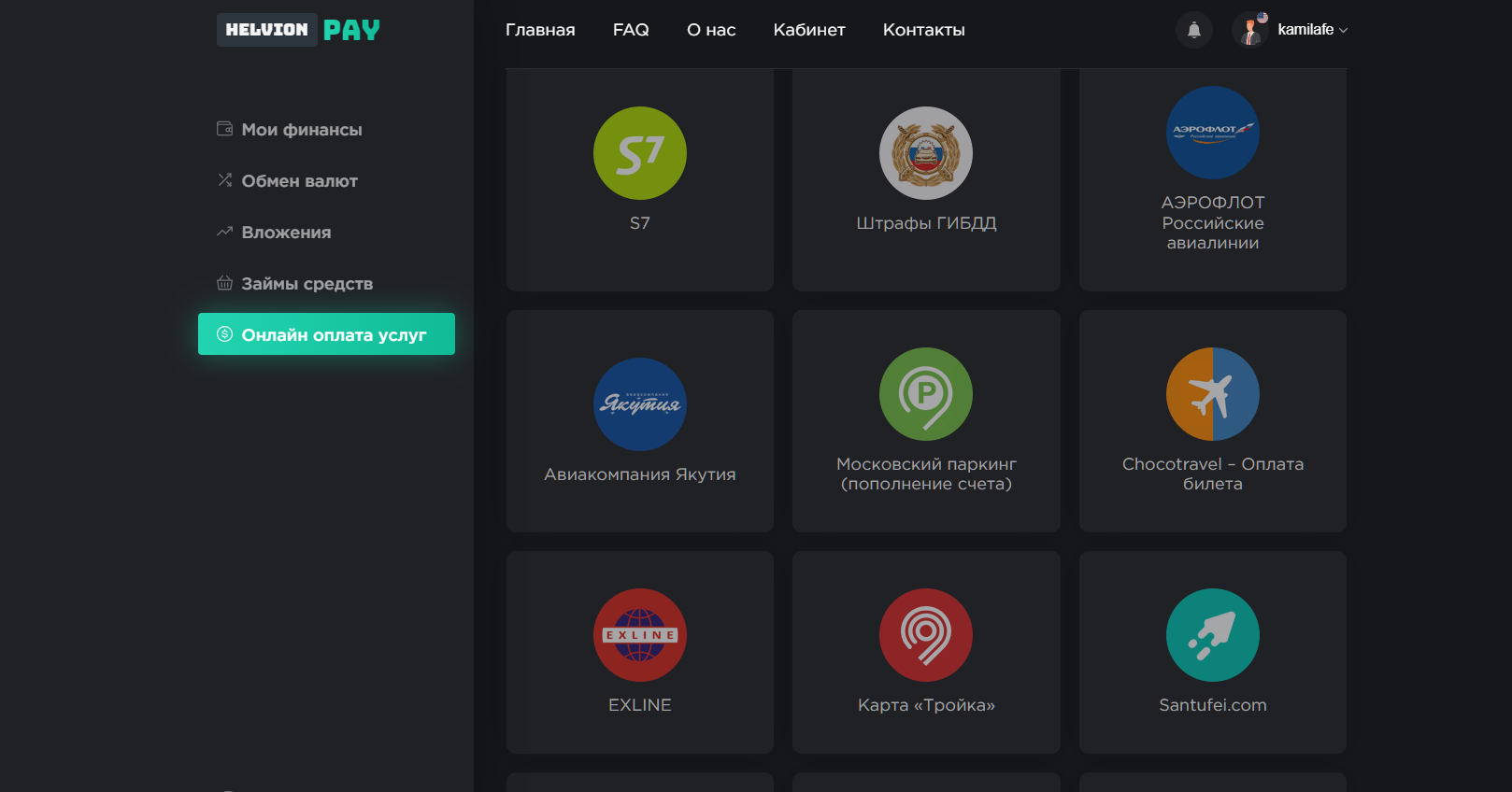Open the notifications bell icon
This screenshot has height=792, width=1512.
1194,30
